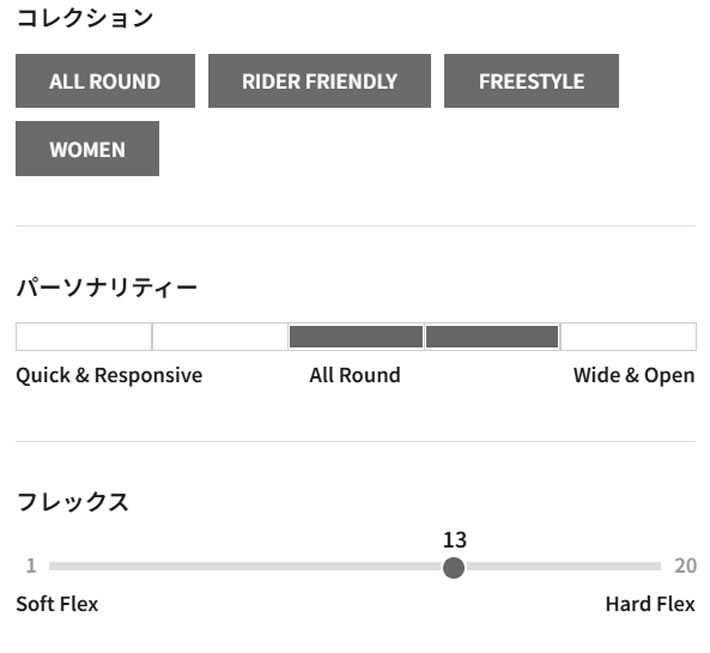The image size is (710, 653).
Task: Click the leftmost empty personality segment
Action: pyautogui.click(x=84, y=337)
